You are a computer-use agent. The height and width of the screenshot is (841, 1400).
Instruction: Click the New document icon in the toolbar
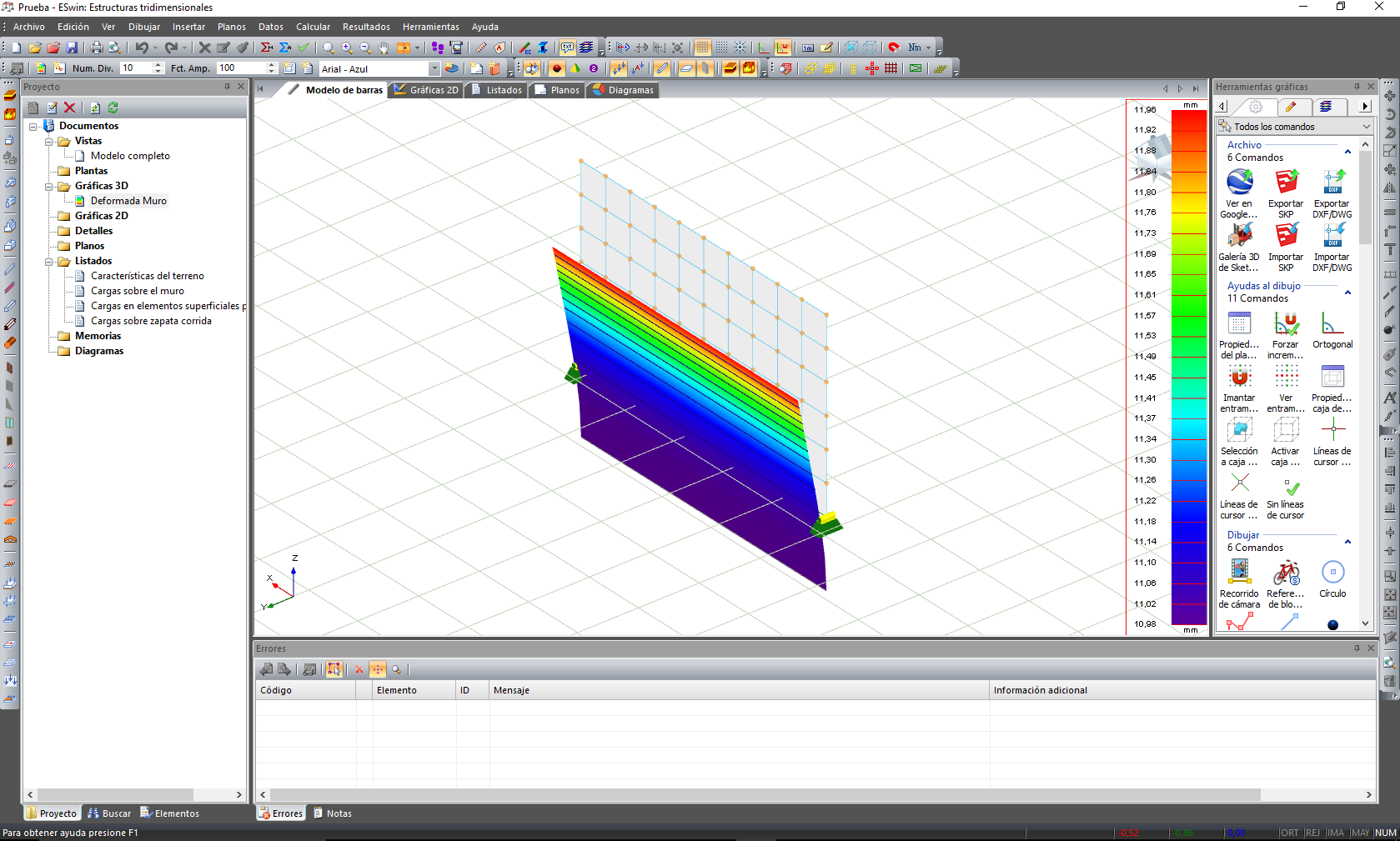(16, 48)
